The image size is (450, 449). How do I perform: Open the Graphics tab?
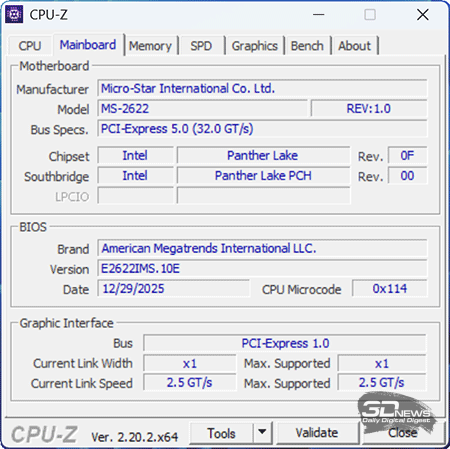coord(255,46)
